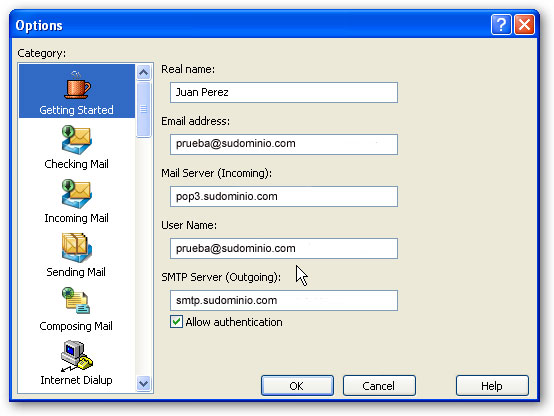
Task: Open the Incoming Mail category icon
Action: pos(77,194)
